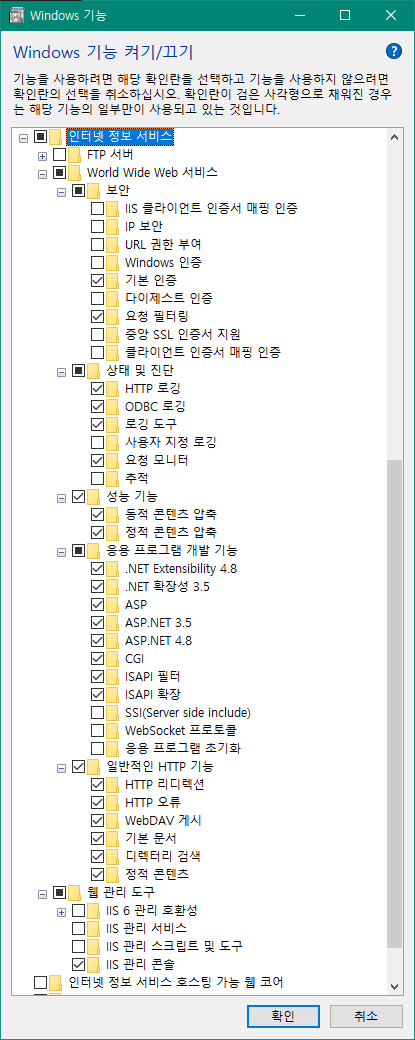
Task: Click the Windows 기능 title bar icon
Action: point(19,14)
